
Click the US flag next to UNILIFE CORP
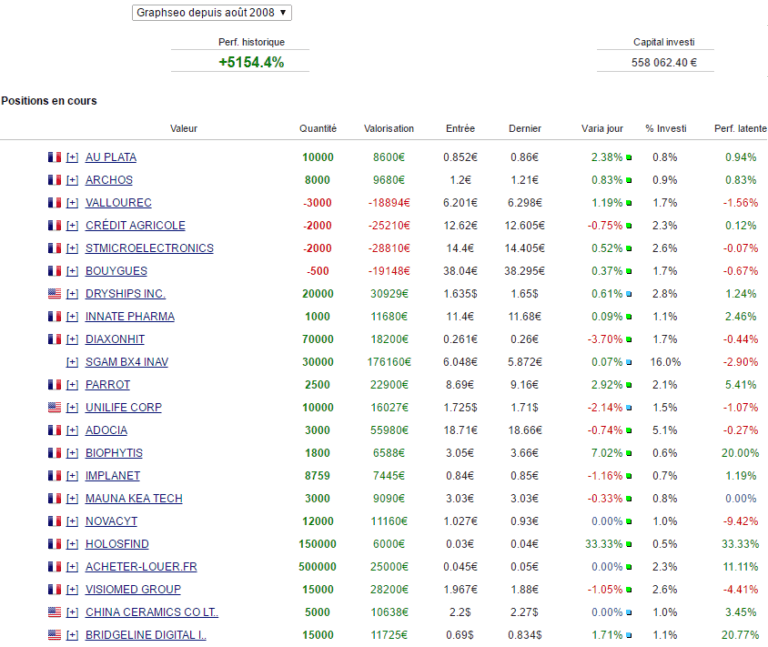pos(54,408)
